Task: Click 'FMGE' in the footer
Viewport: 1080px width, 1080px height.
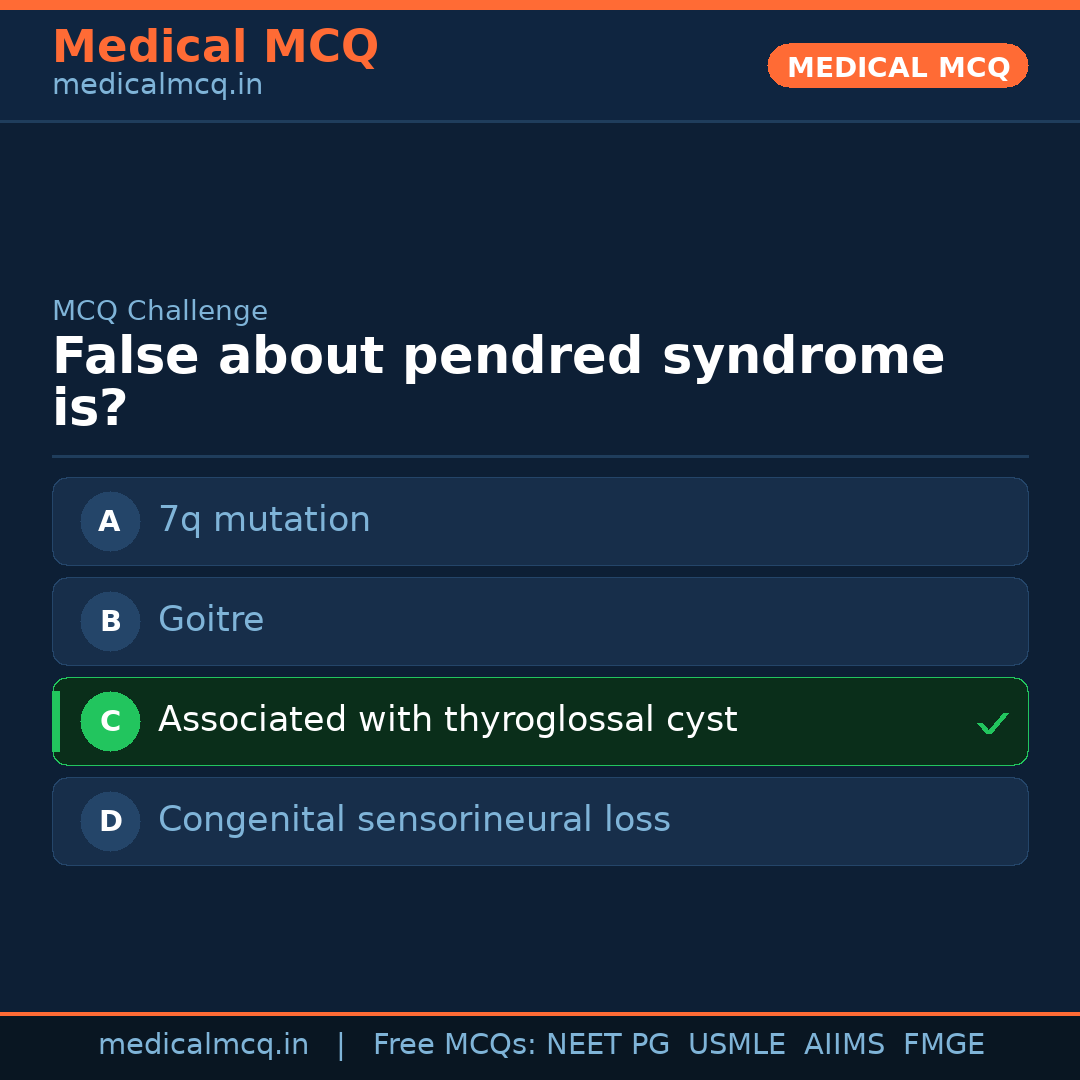Action: pyautogui.click(x=944, y=1045)
